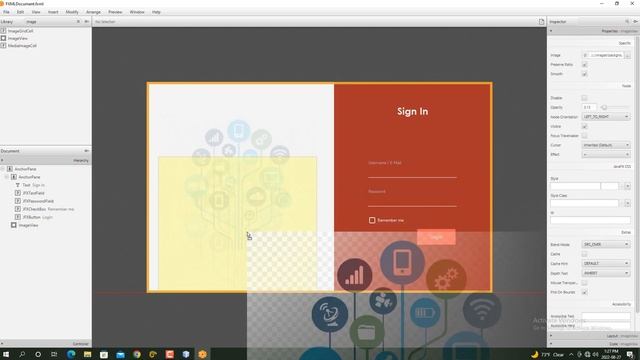Click the ImageView library item icon
The image size is (640, 360).
coord(3,38)
